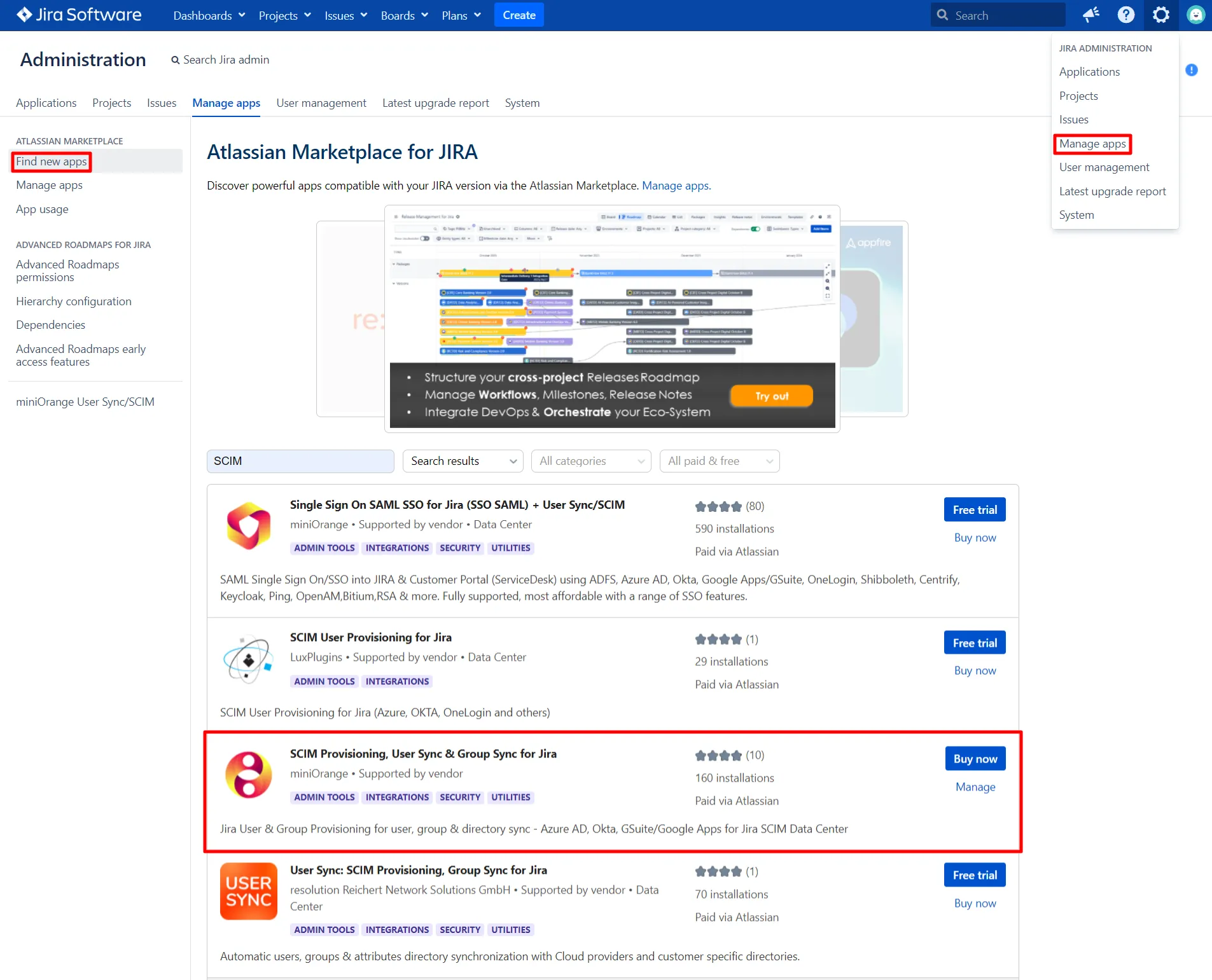Click the Jira Software logo
This screenshot has height=980, width=1212.
pyautogui.click(x=79, y=15)
